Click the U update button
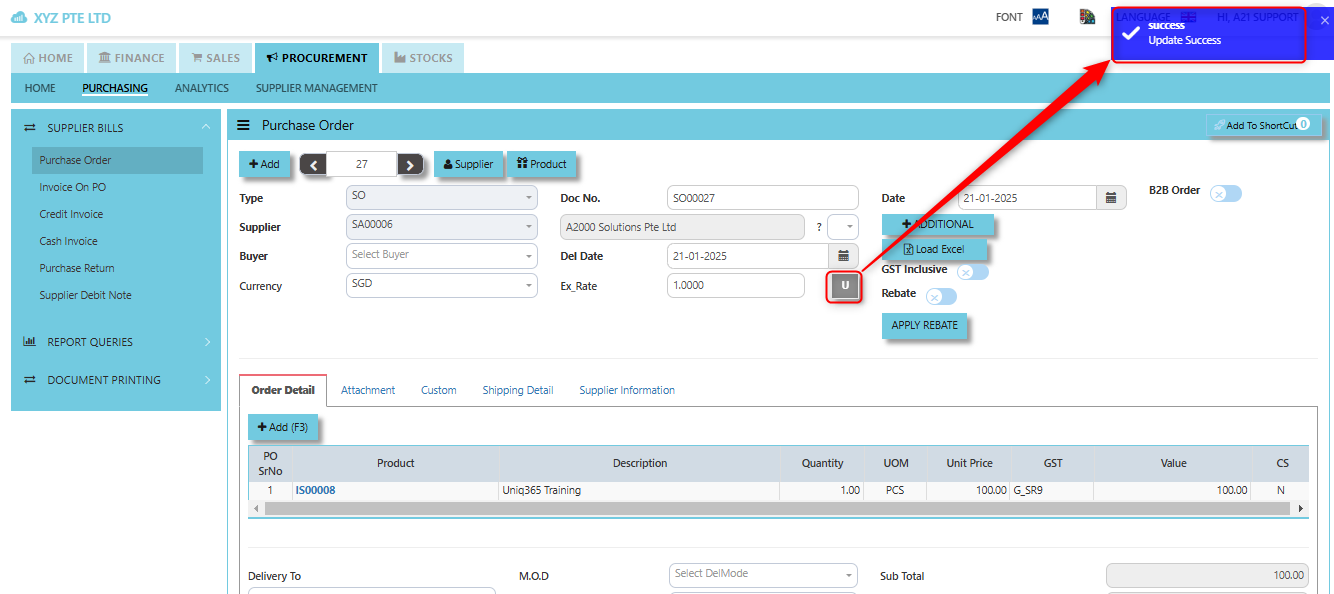 coord(844,287)
